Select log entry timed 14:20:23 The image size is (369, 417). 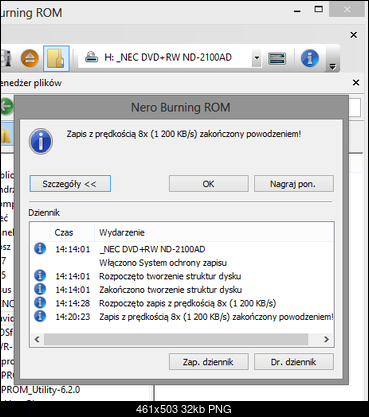click(x=183, y=316)
